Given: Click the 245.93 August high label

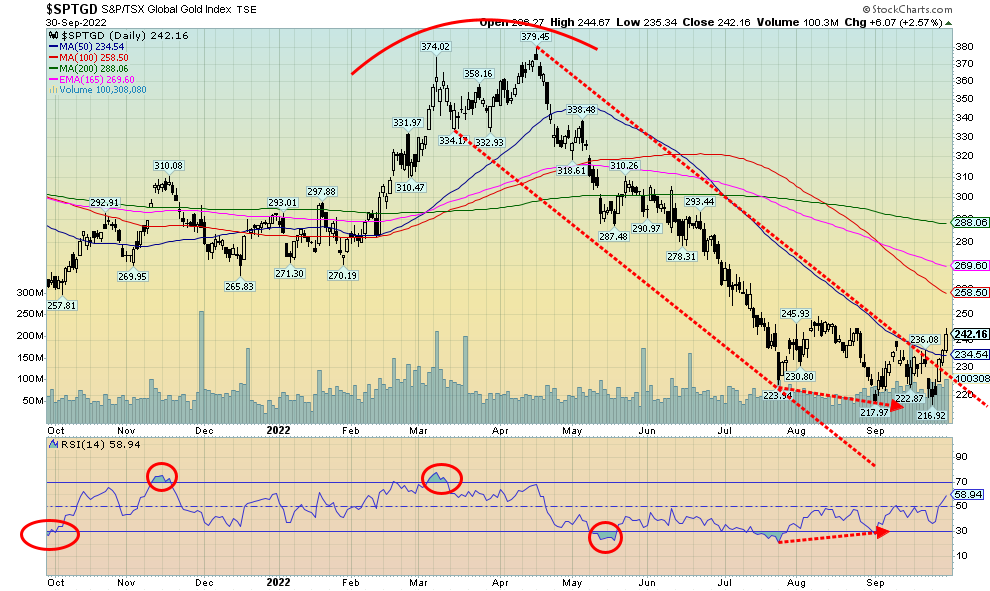Looking at the screenshot, I should click(794, 314).
